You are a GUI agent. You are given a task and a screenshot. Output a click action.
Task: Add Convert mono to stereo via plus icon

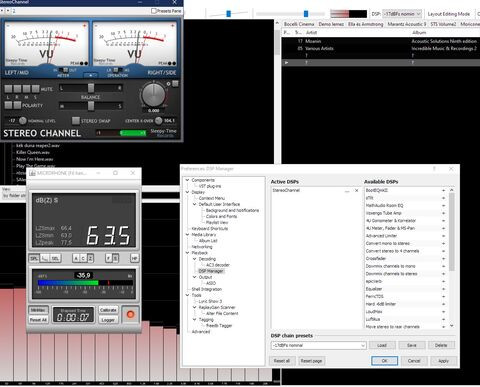click(444, 243)
